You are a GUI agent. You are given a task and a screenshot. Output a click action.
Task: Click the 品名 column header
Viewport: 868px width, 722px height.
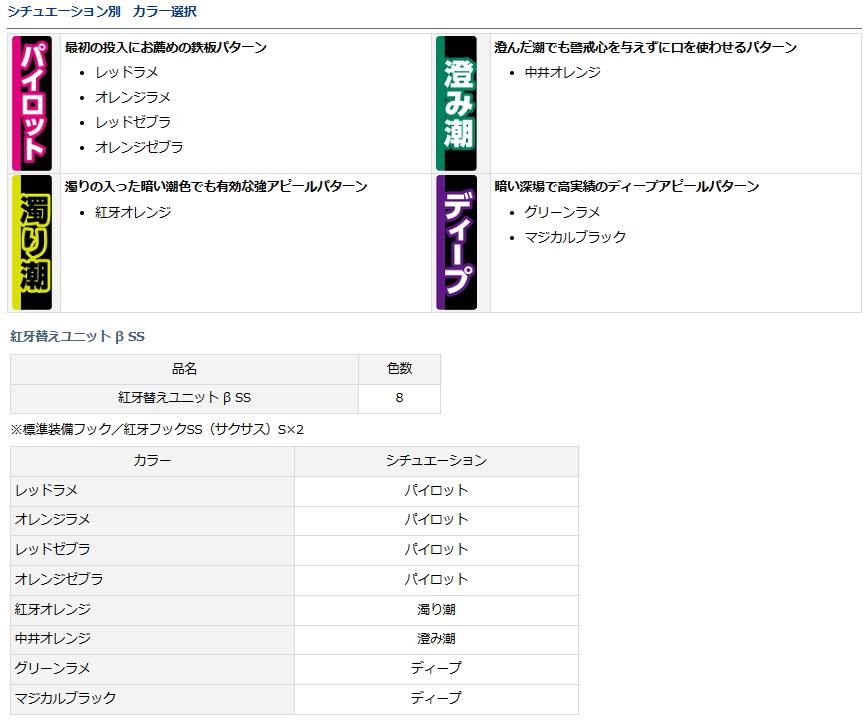(x=184, y=369)
